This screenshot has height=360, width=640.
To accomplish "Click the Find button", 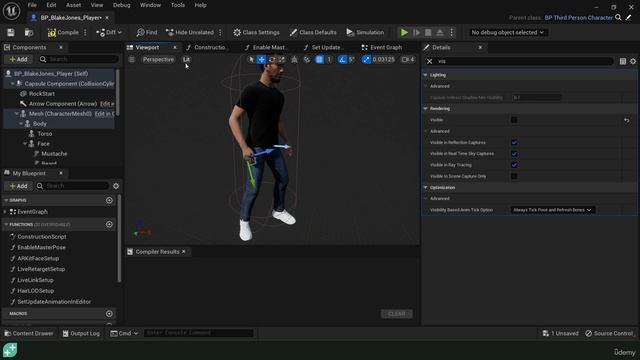I will 147,32.
